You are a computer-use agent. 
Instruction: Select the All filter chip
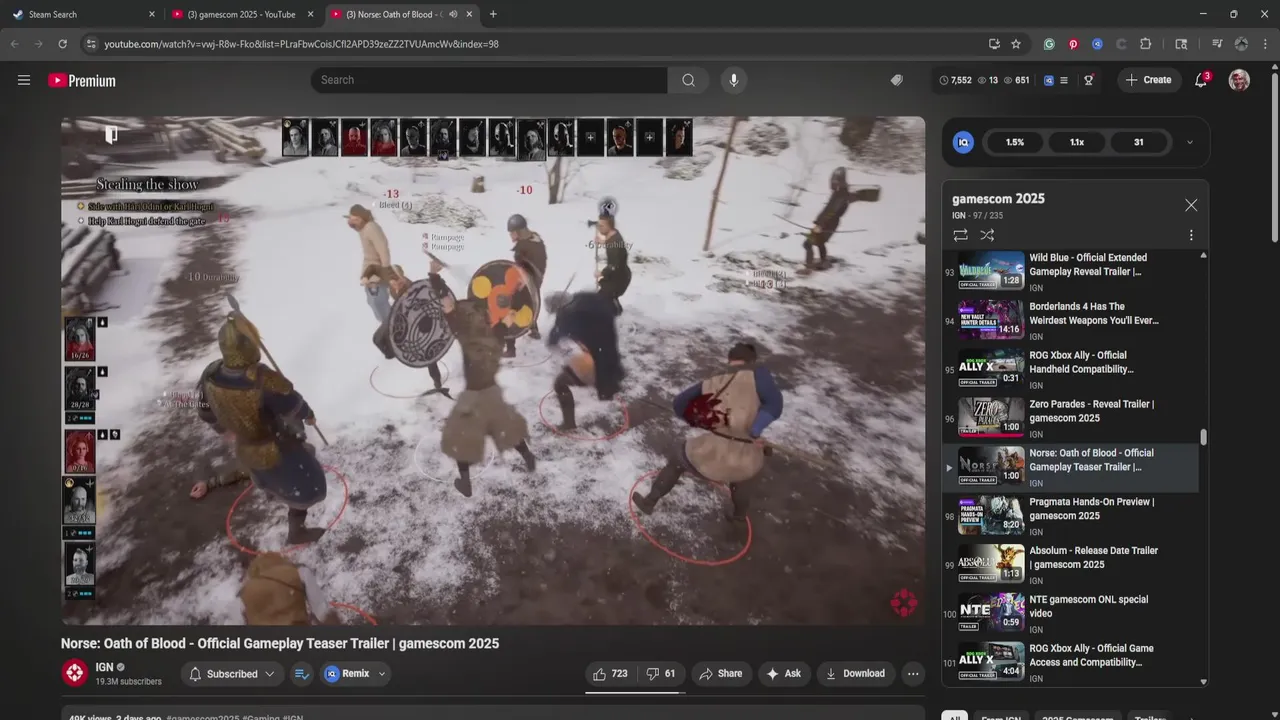pos(955,718)
